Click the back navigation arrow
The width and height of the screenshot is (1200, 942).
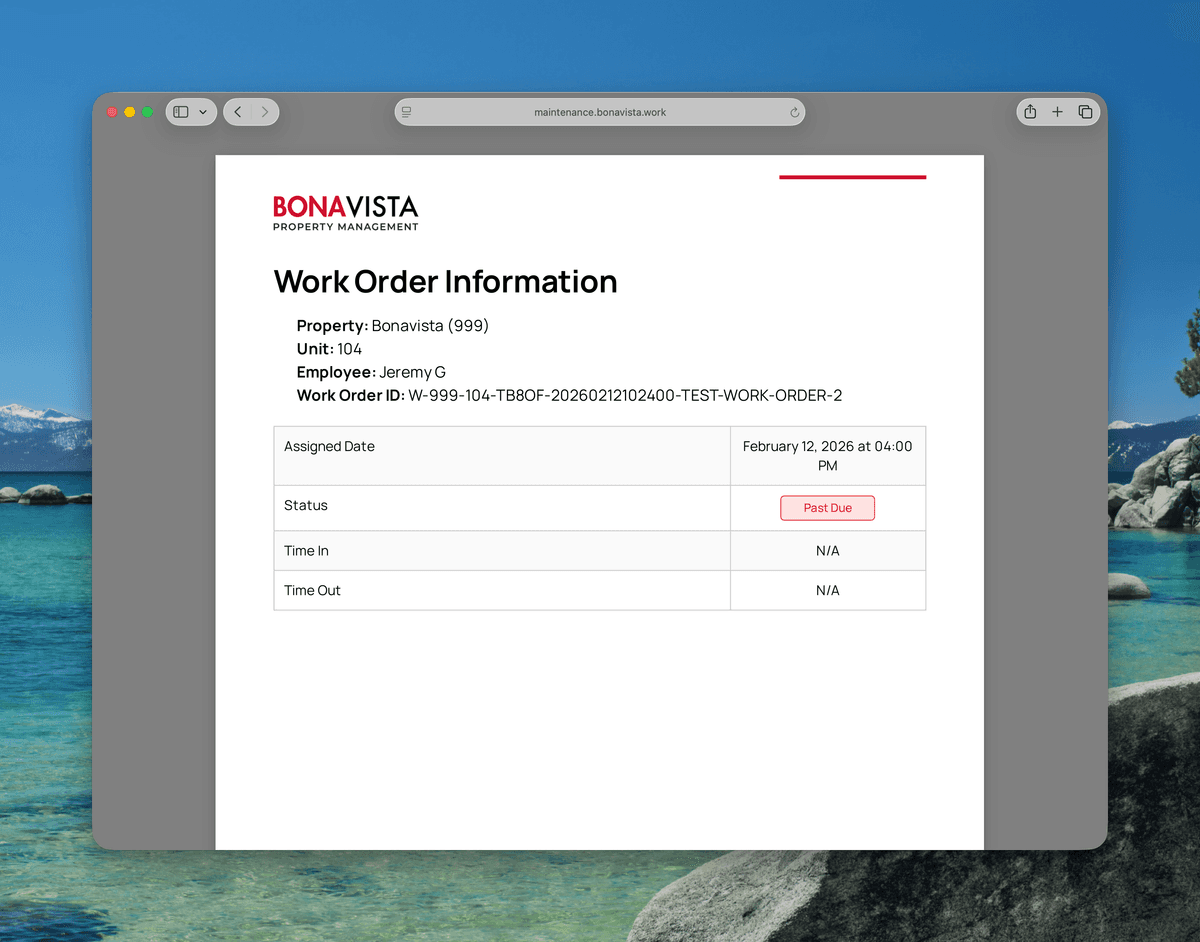(x=237, y=112)
